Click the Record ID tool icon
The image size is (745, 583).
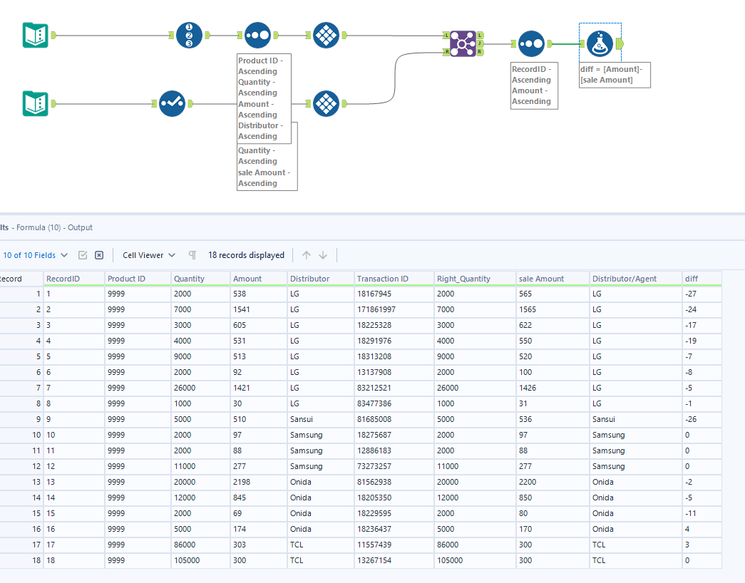click(189, 35)
